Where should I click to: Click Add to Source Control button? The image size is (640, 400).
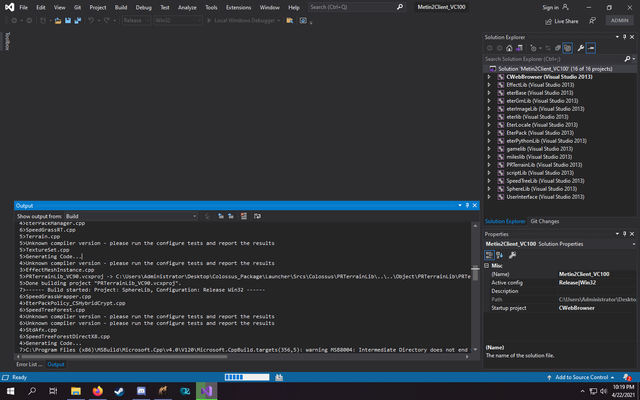(x=581, y=378)
